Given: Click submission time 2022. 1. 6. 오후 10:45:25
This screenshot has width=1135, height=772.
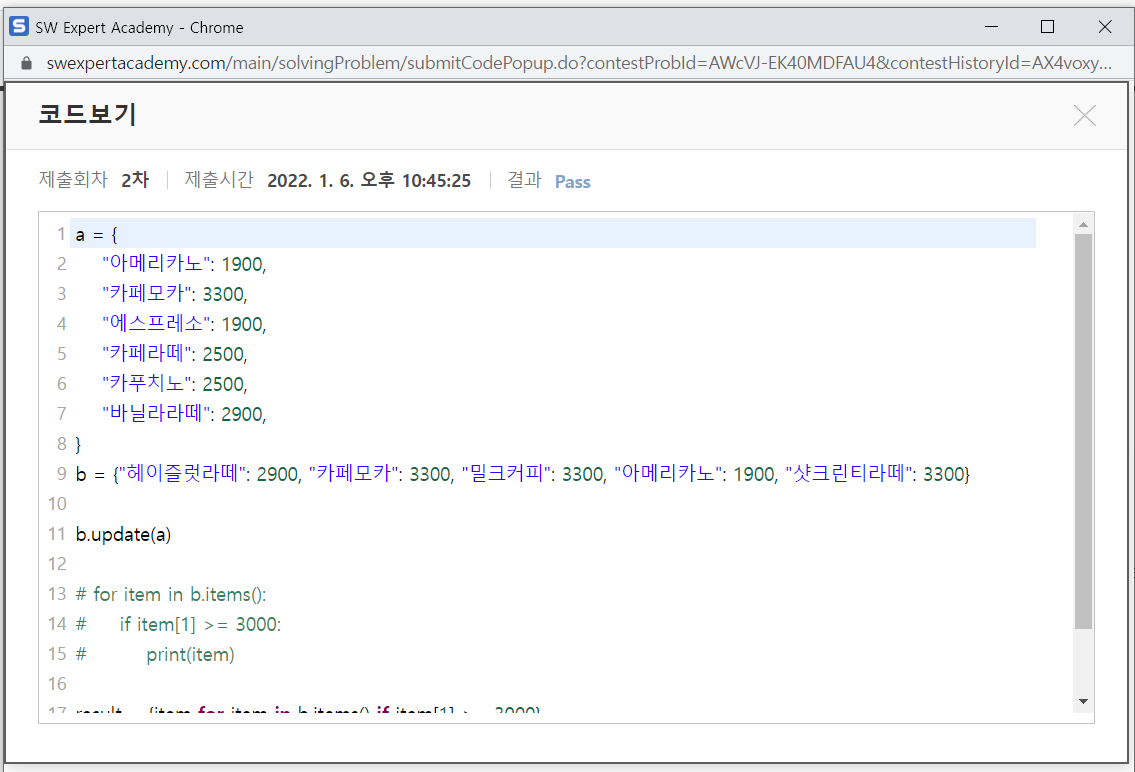Looking at the screenshot, I should 369,181.
